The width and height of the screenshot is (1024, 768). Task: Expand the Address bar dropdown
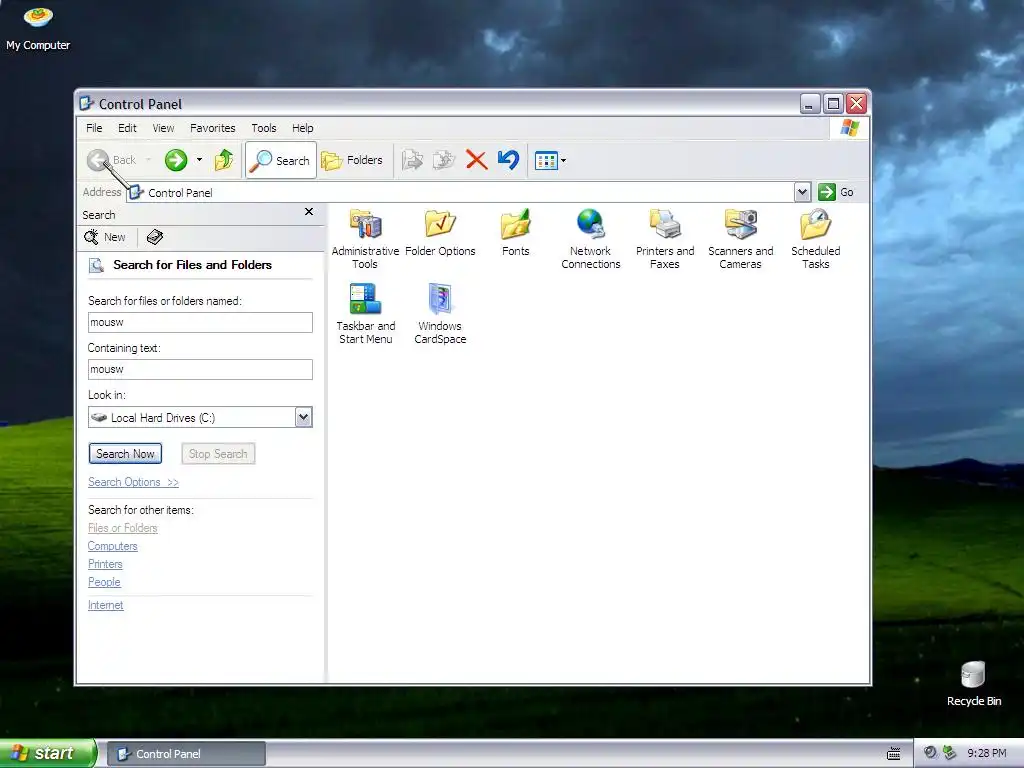click(x=803, y=192)
